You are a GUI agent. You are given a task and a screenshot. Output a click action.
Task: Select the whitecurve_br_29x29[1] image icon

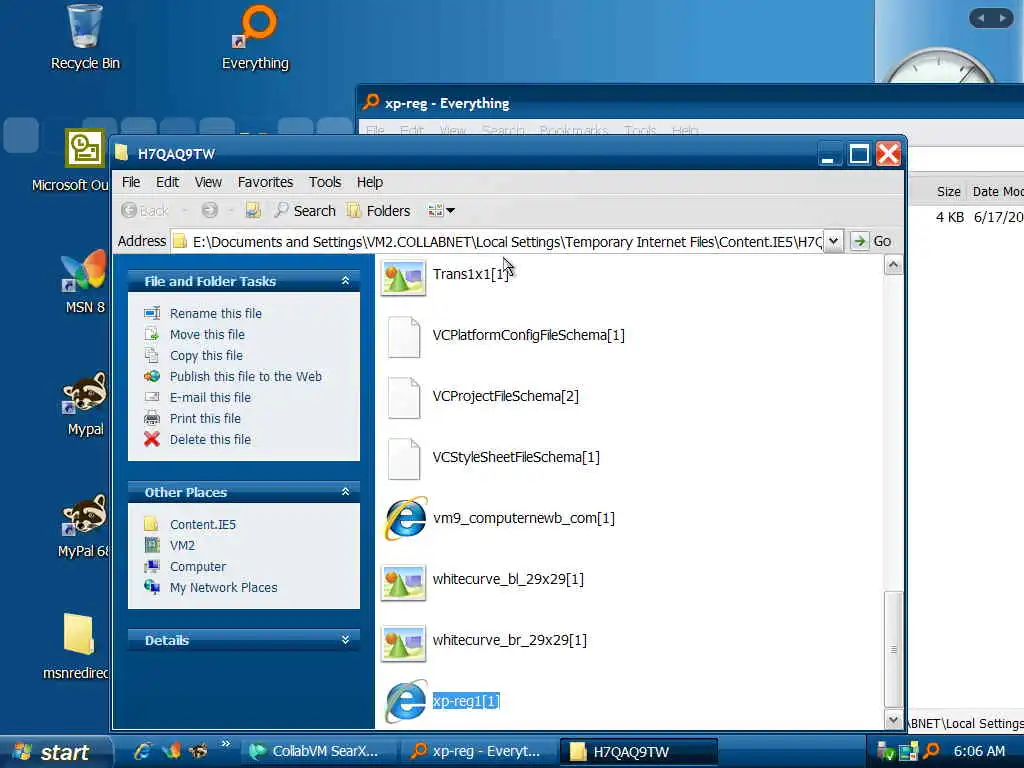coord(403,643)
